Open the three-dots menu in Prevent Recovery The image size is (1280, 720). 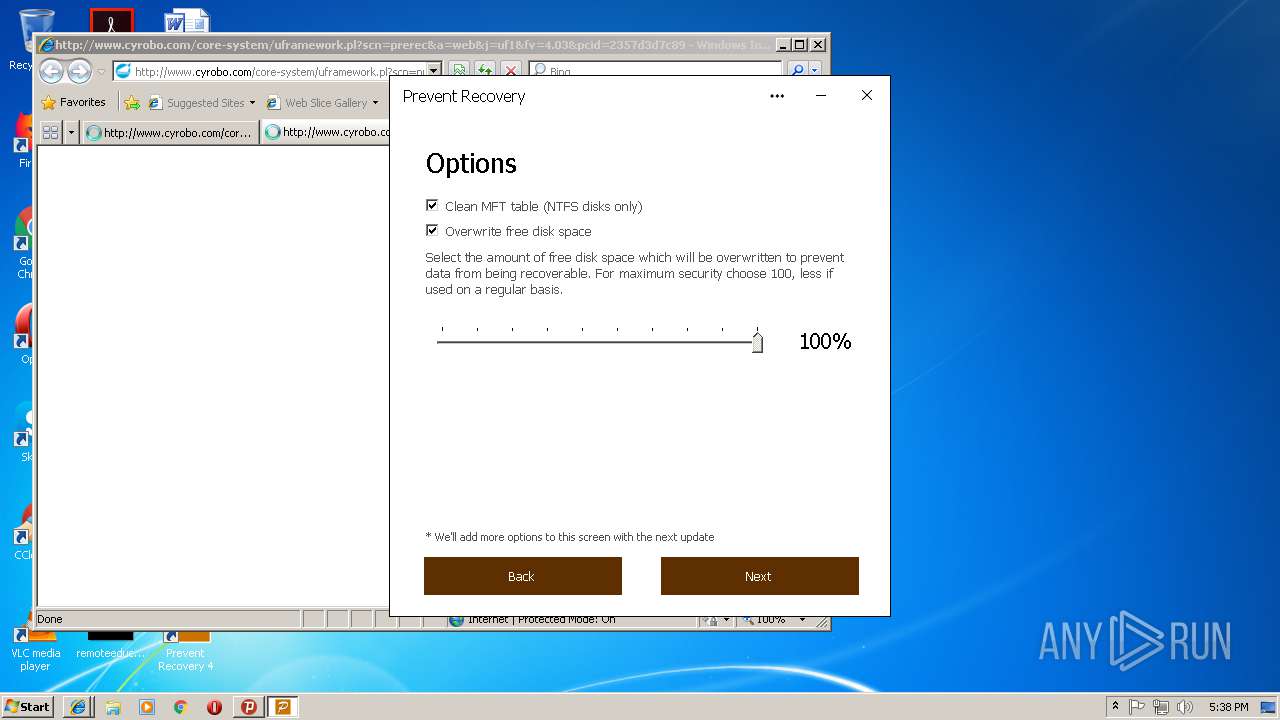pos(777,96)
